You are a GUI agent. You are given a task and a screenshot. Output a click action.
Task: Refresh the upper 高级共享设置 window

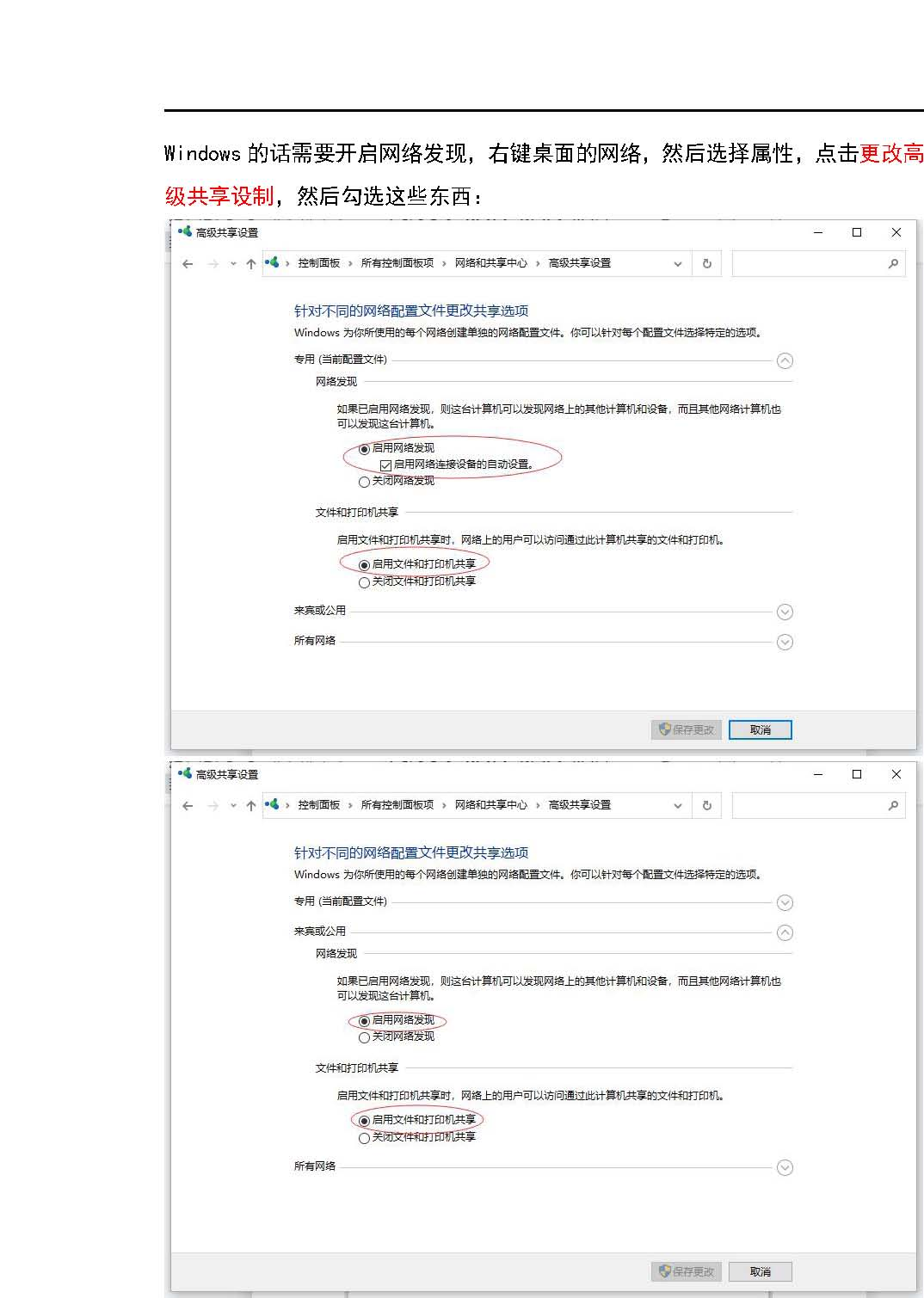pyautogui.click(x=707, y=264)
